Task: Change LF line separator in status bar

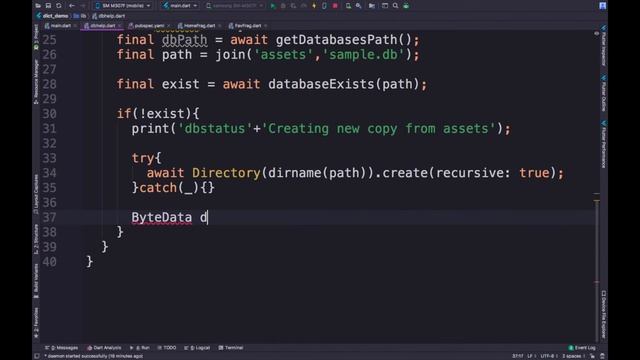Action: [531, 356]
